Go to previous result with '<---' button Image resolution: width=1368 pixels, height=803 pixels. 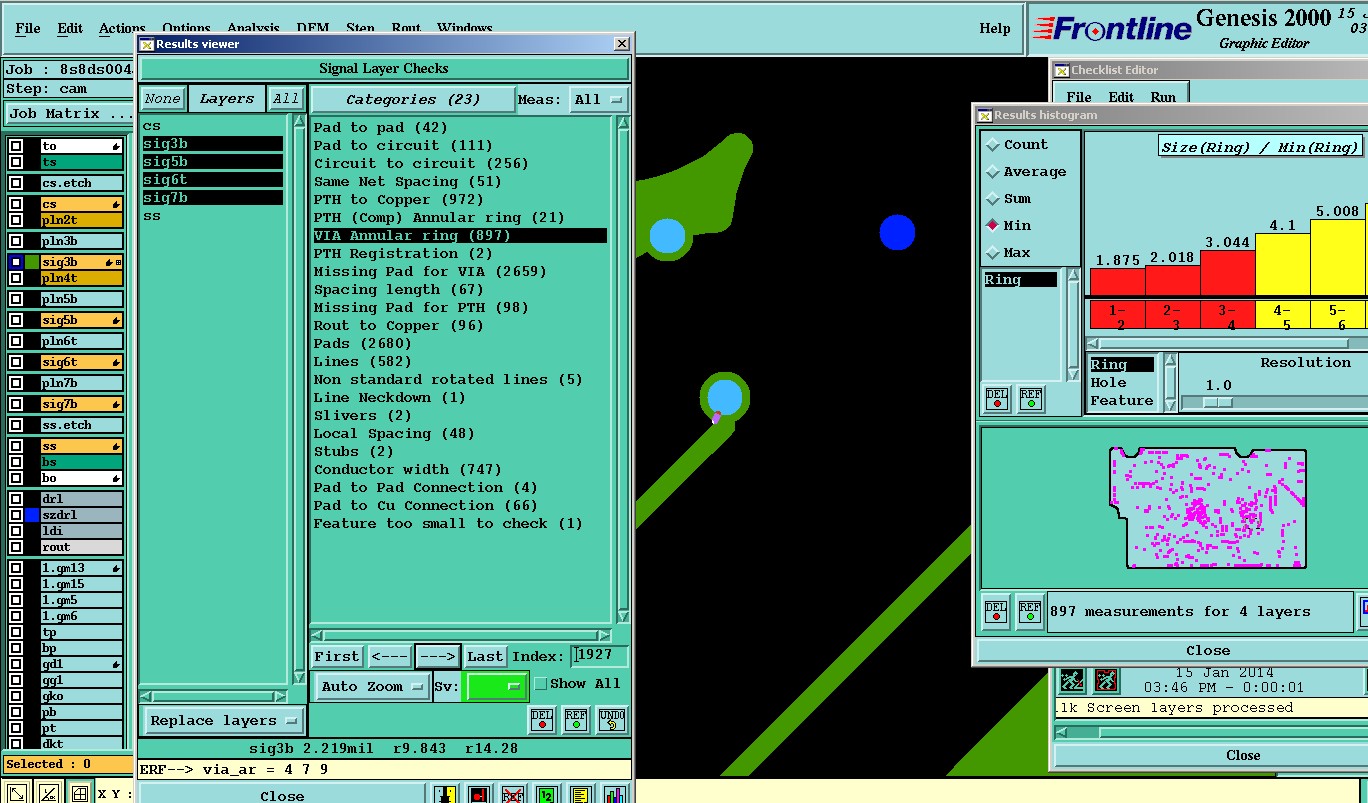[x=389, y=656]
